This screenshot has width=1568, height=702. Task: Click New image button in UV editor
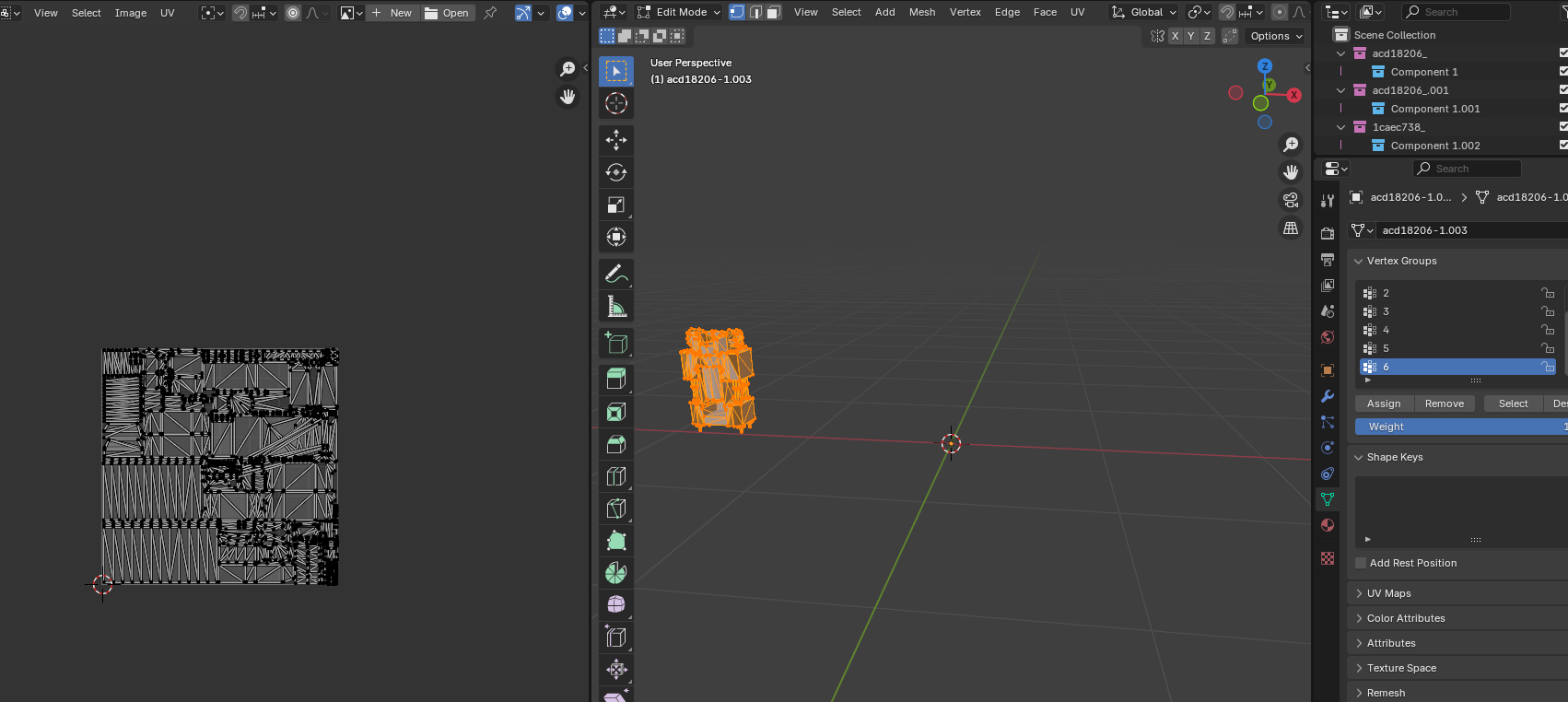[x=393, y=13]
